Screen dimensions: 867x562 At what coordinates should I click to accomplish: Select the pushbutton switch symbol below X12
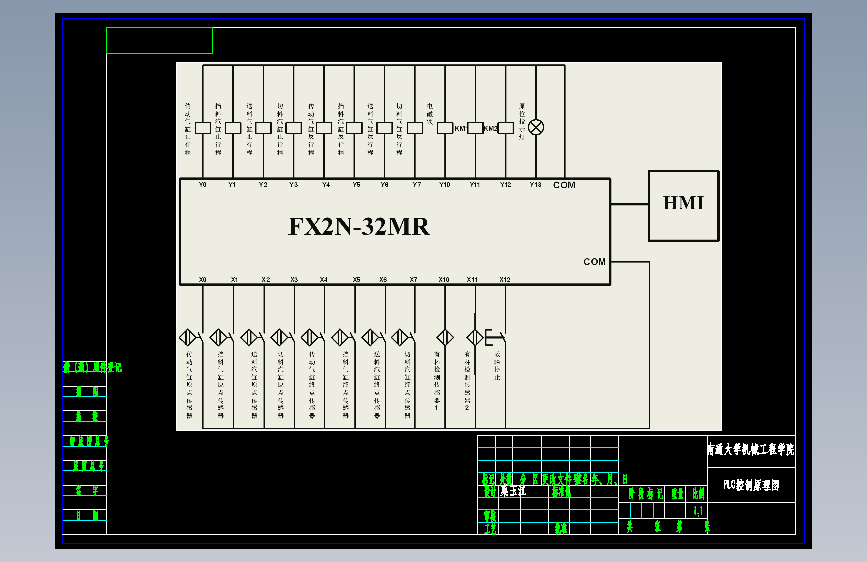[495, 337]
